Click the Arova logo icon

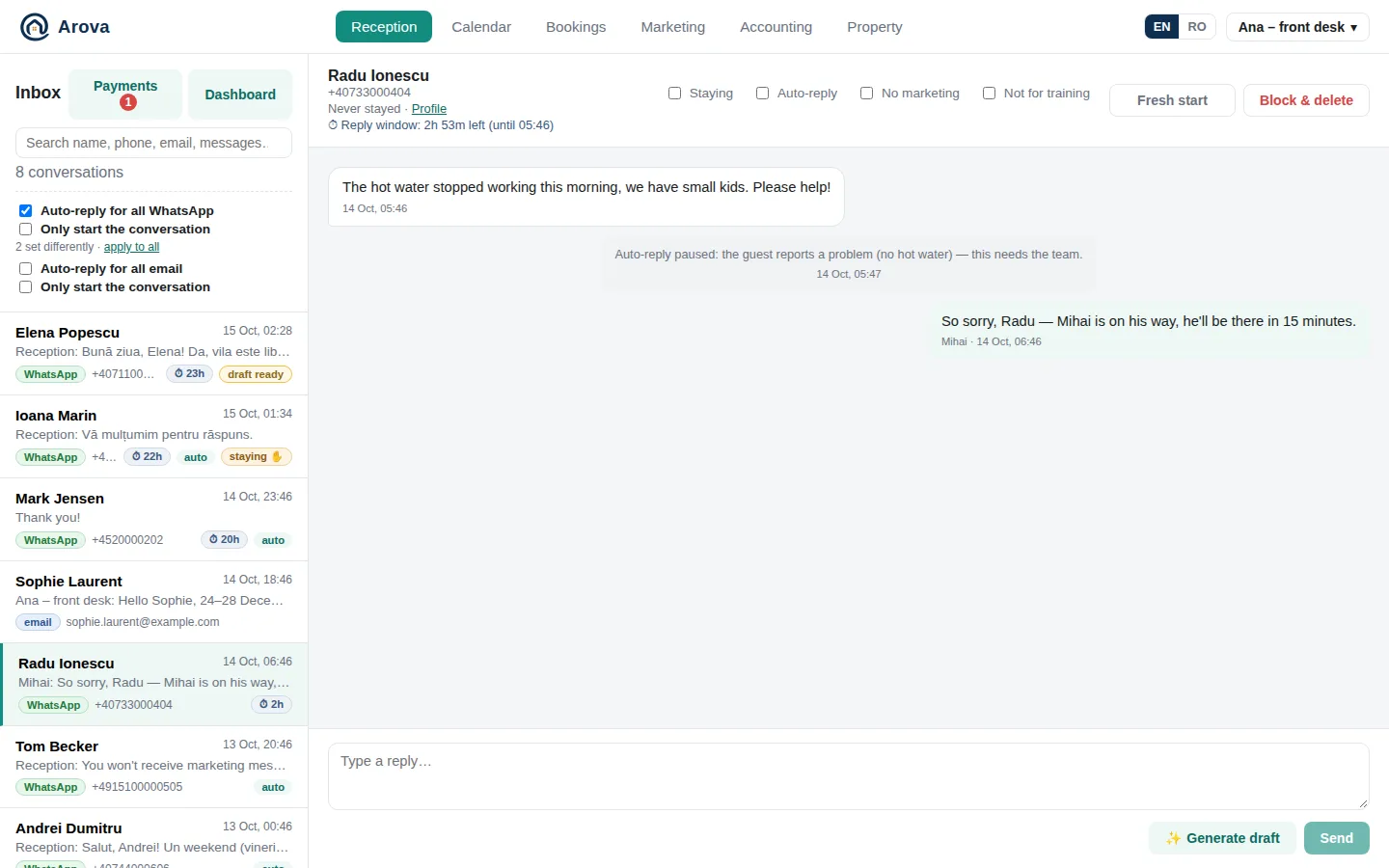click(35, 27)
